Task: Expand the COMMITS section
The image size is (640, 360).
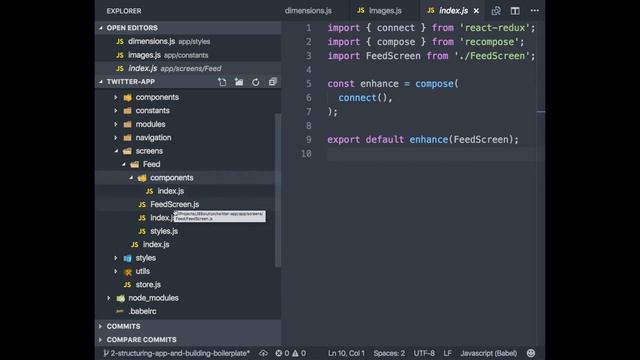Action: tap(188, 327)
